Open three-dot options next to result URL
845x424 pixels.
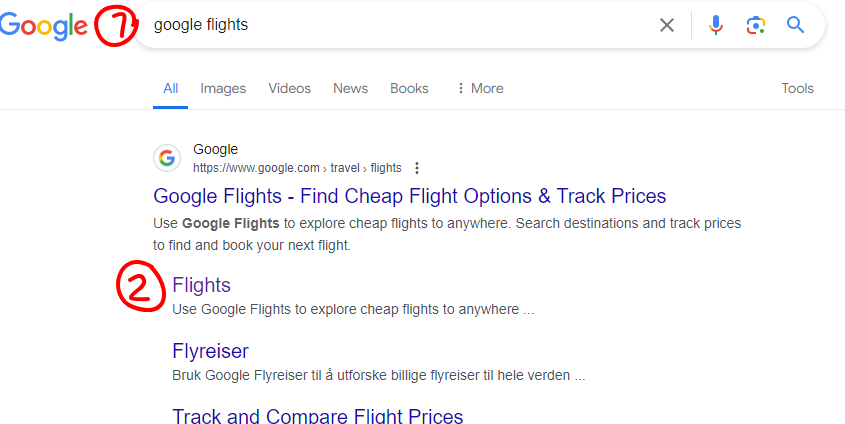click(417, 168)
